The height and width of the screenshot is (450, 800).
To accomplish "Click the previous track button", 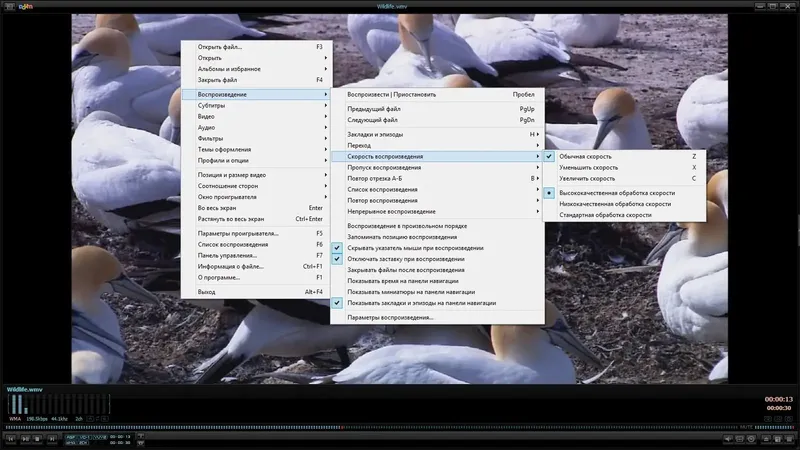I will click(x=11, y=438).
